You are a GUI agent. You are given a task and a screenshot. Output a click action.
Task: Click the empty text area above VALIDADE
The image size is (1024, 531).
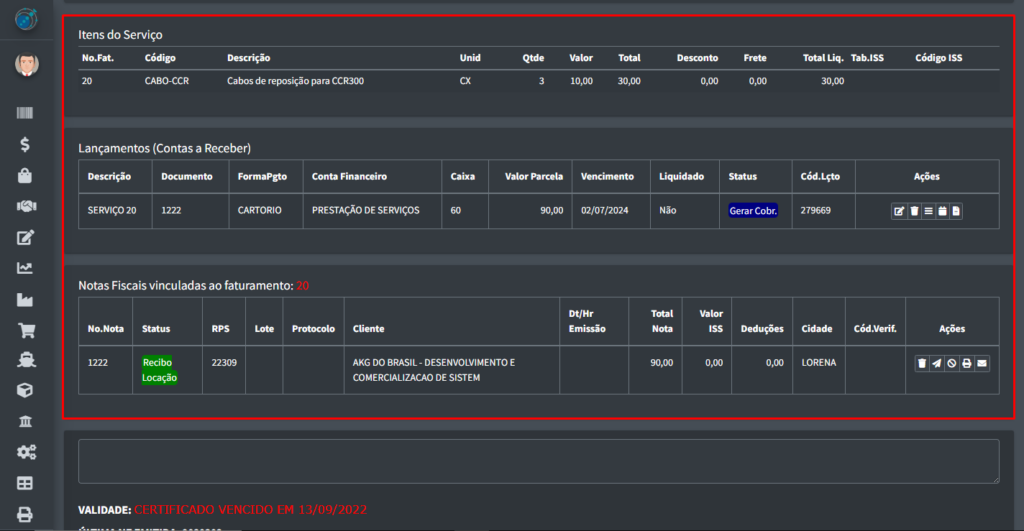538,461
